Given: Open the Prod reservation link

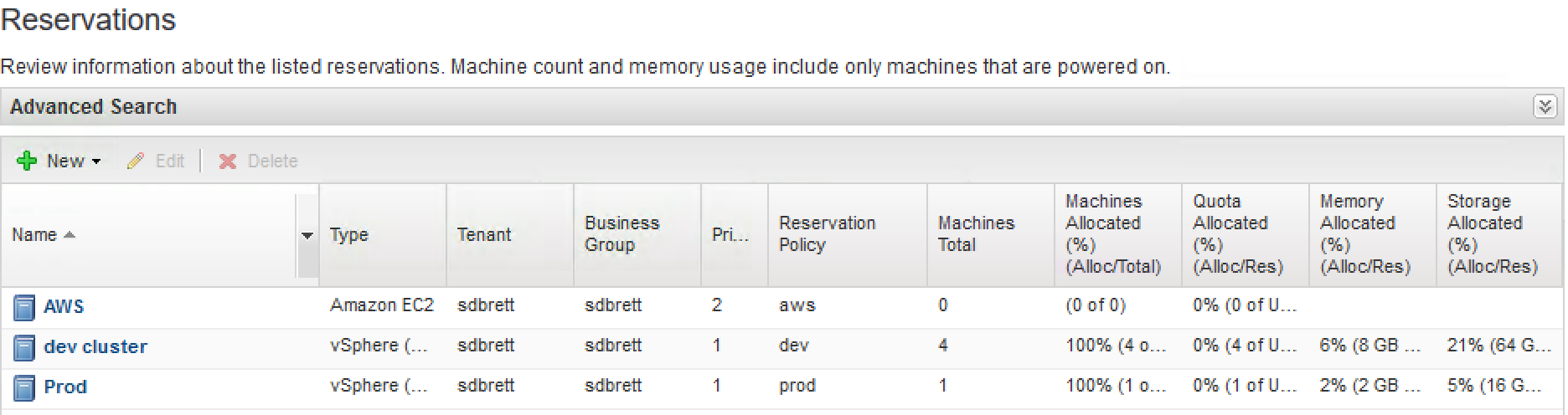Looking at the screenshot, I should click(65, 387).
